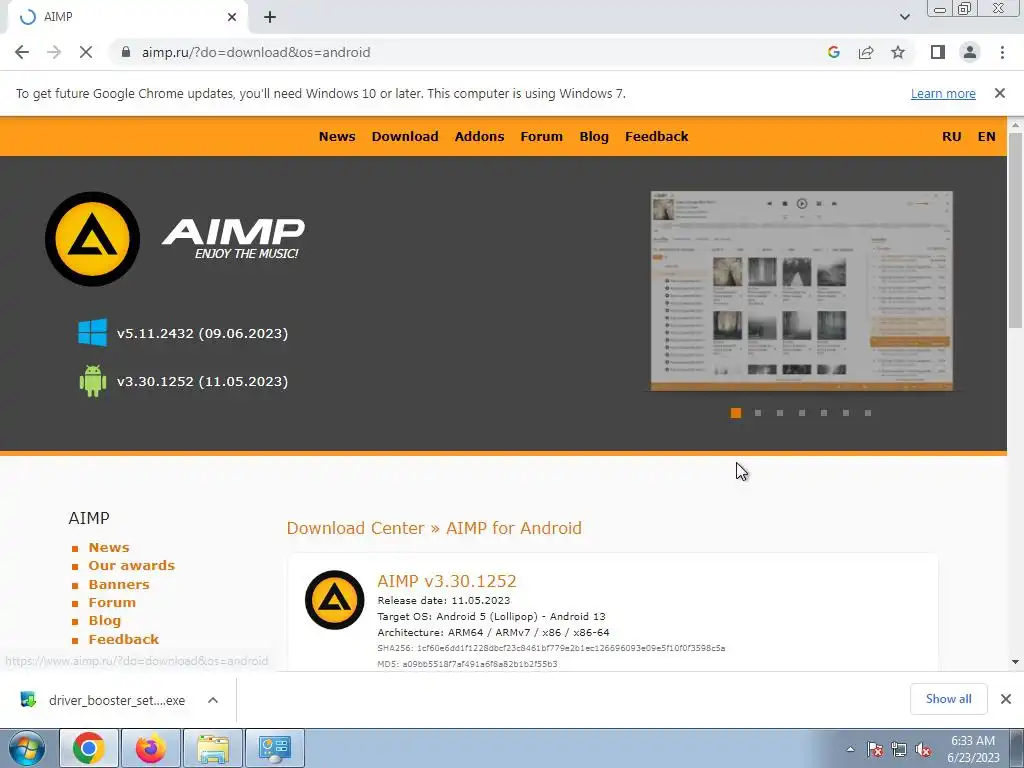The height and width of the screenshot is (768, 1024).
Task: Click the round AIMP logo in header
Action: coord(92,239)
